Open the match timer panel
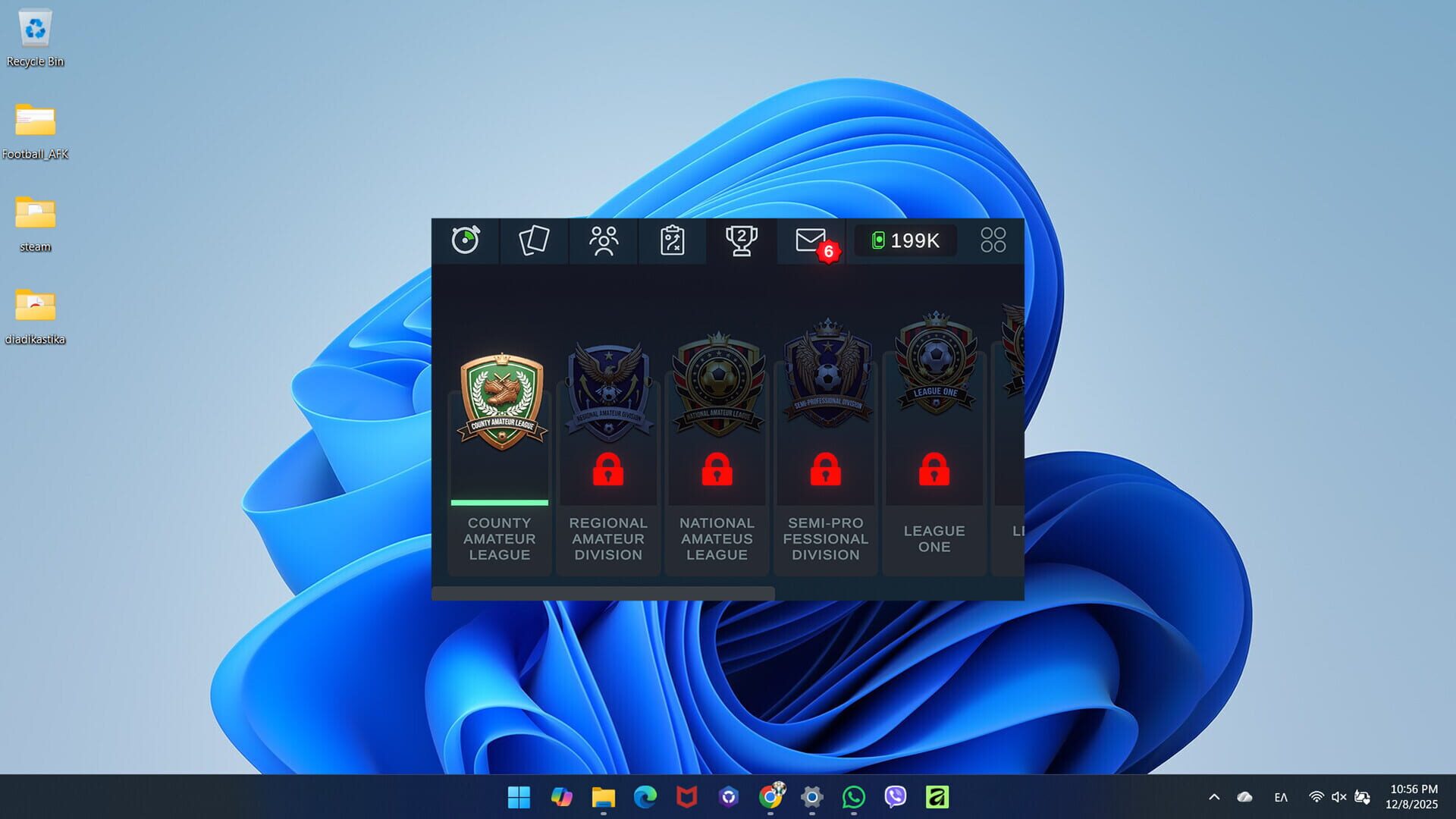This screenshot has height=819, width=1456. pyautogui.click(x=466, y=241)
